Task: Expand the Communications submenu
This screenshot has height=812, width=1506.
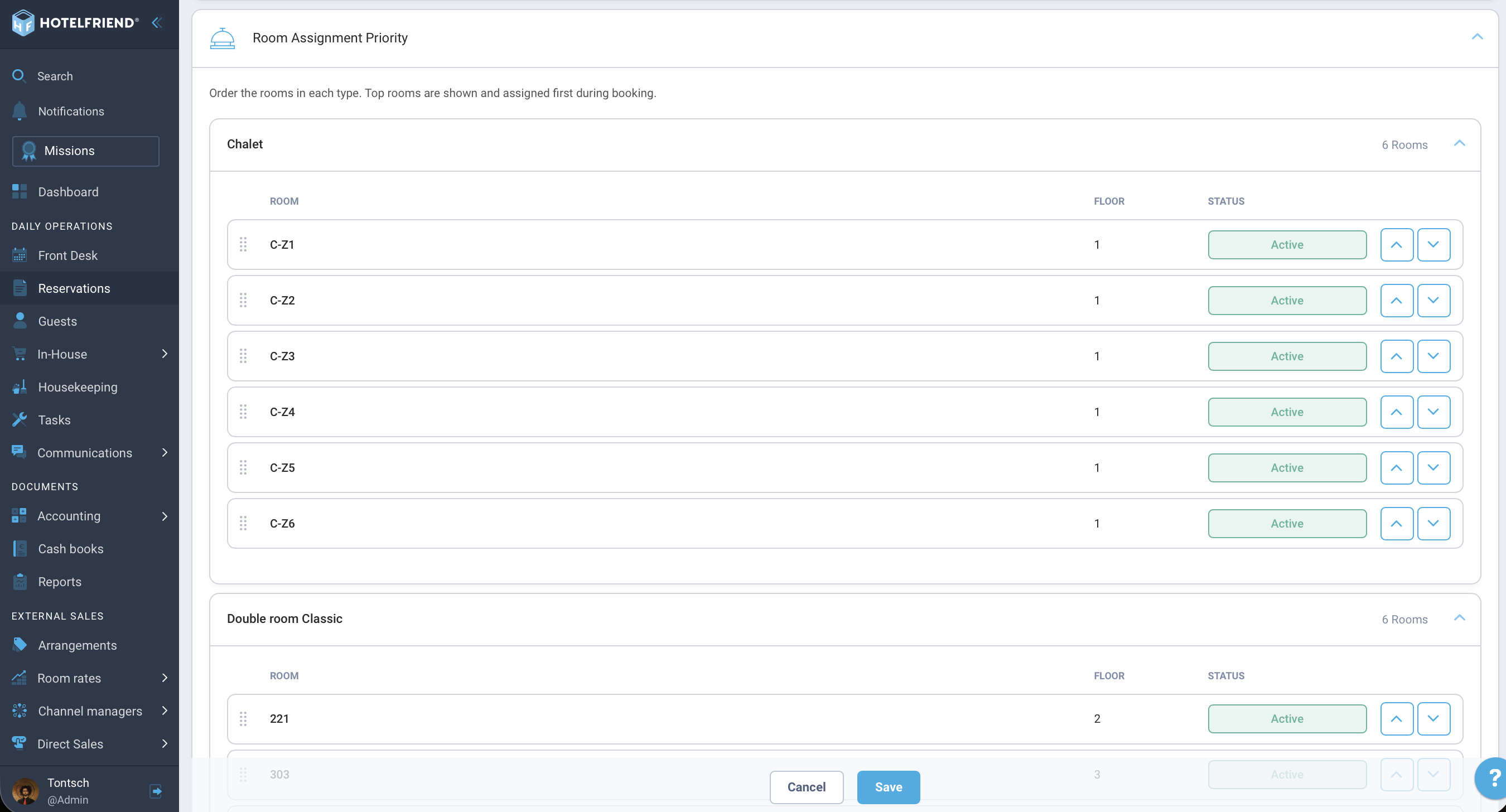Action: tap(165, 452)
